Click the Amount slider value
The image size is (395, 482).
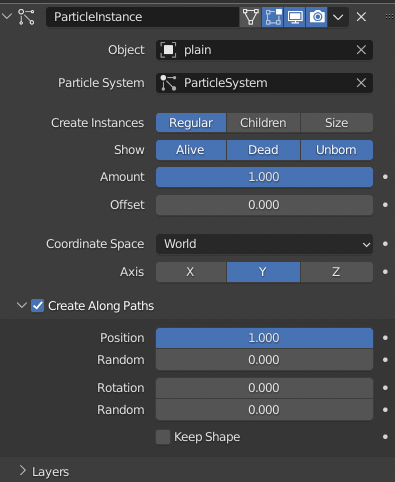click(x=264, y=177)
